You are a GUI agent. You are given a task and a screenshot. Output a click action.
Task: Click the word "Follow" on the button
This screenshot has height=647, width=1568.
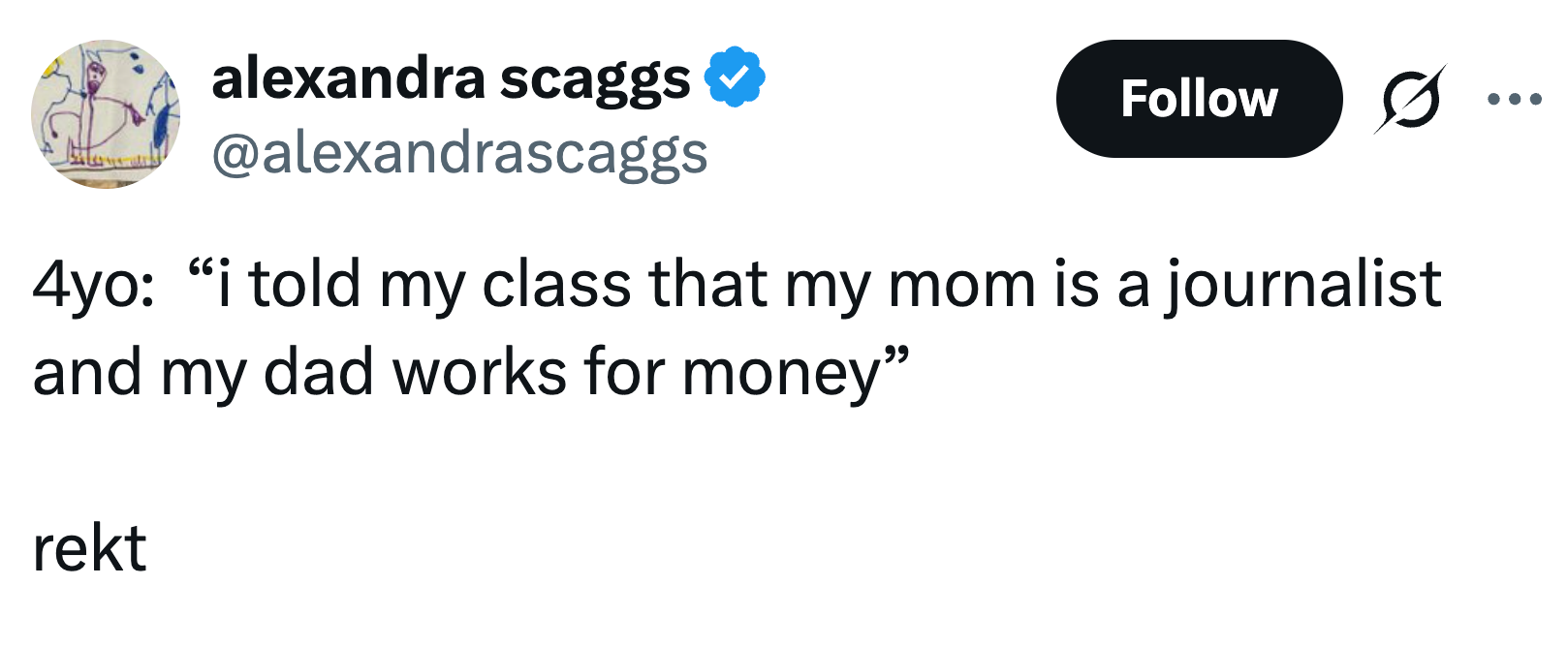tap(1199, 99)
